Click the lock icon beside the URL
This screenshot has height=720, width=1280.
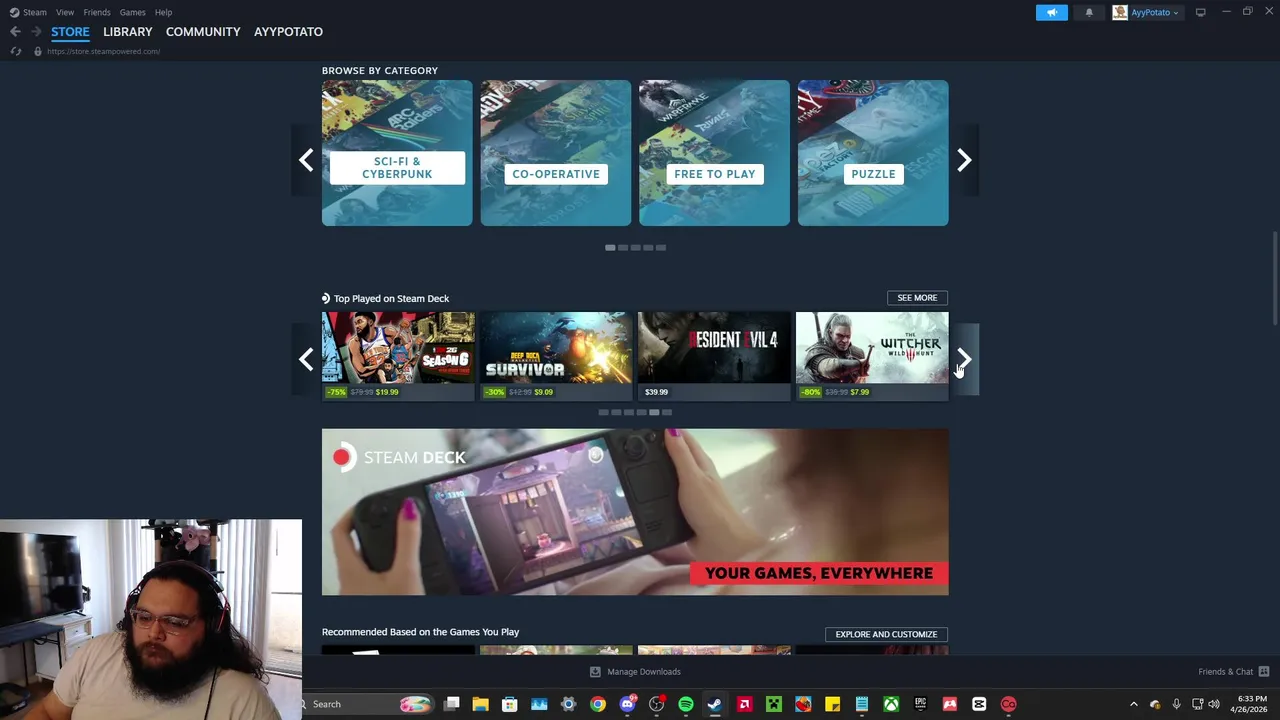point(38,51)
